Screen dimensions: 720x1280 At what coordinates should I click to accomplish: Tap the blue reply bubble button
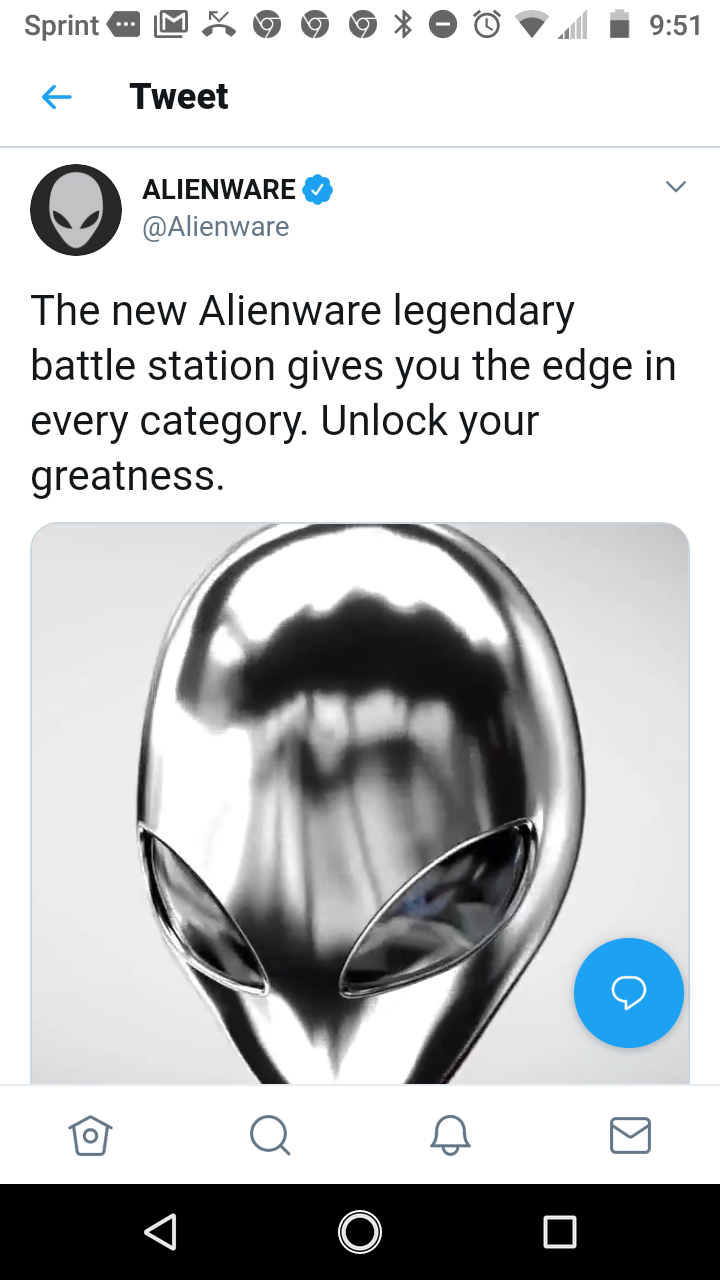pos(629,993)
